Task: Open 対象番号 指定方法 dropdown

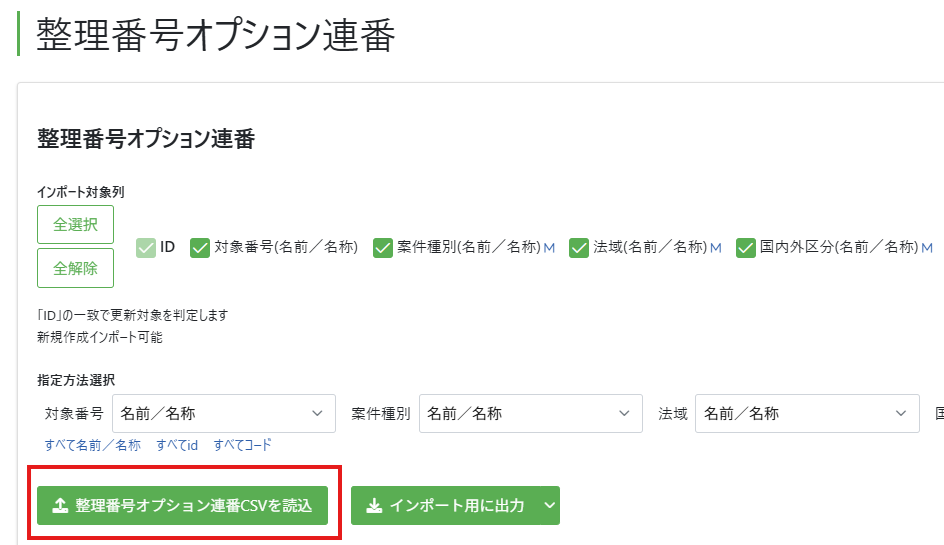Action: point(224,414)
